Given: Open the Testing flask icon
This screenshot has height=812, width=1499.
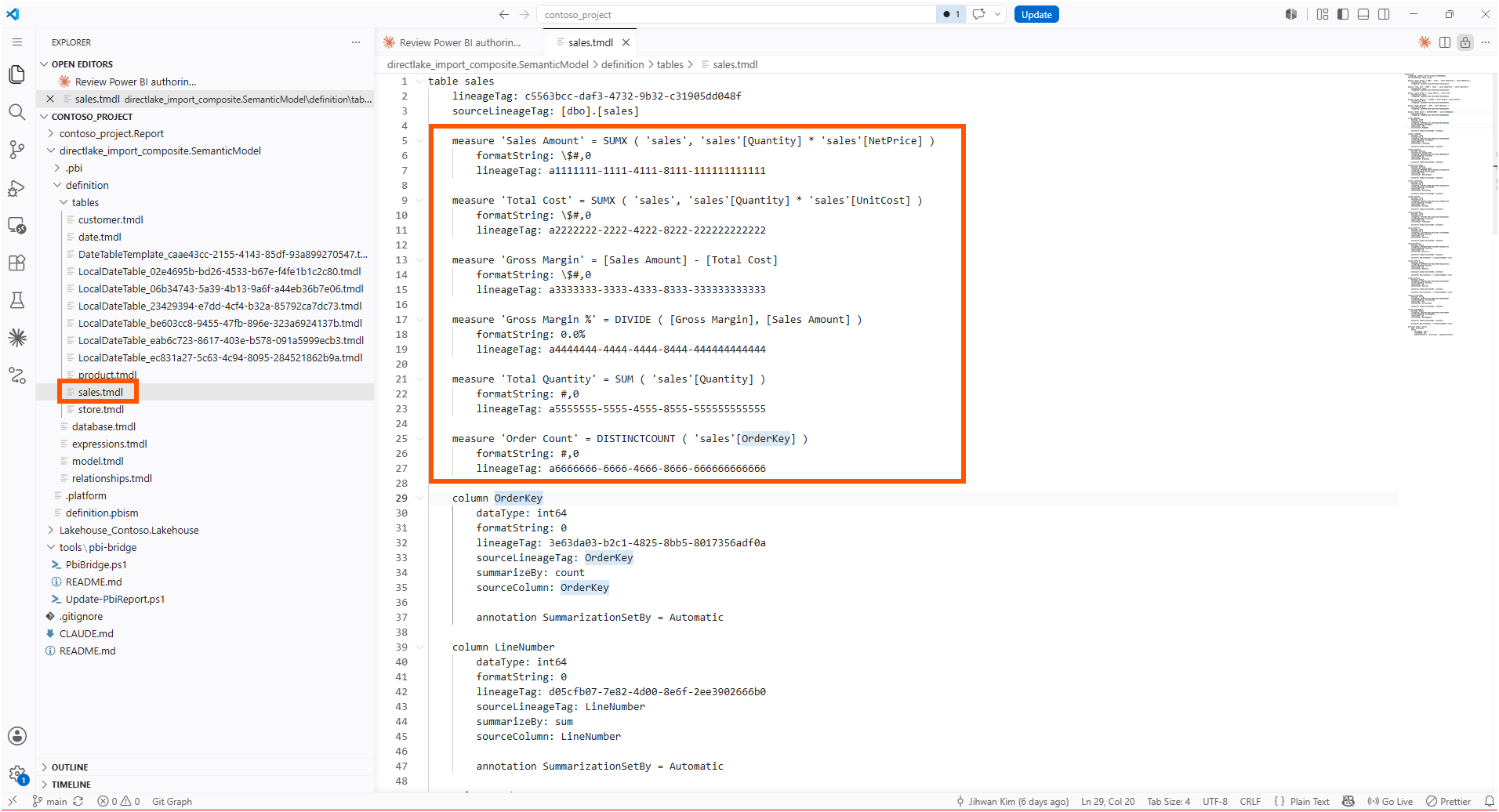Looking at the screenshot, I should point(16,300).
